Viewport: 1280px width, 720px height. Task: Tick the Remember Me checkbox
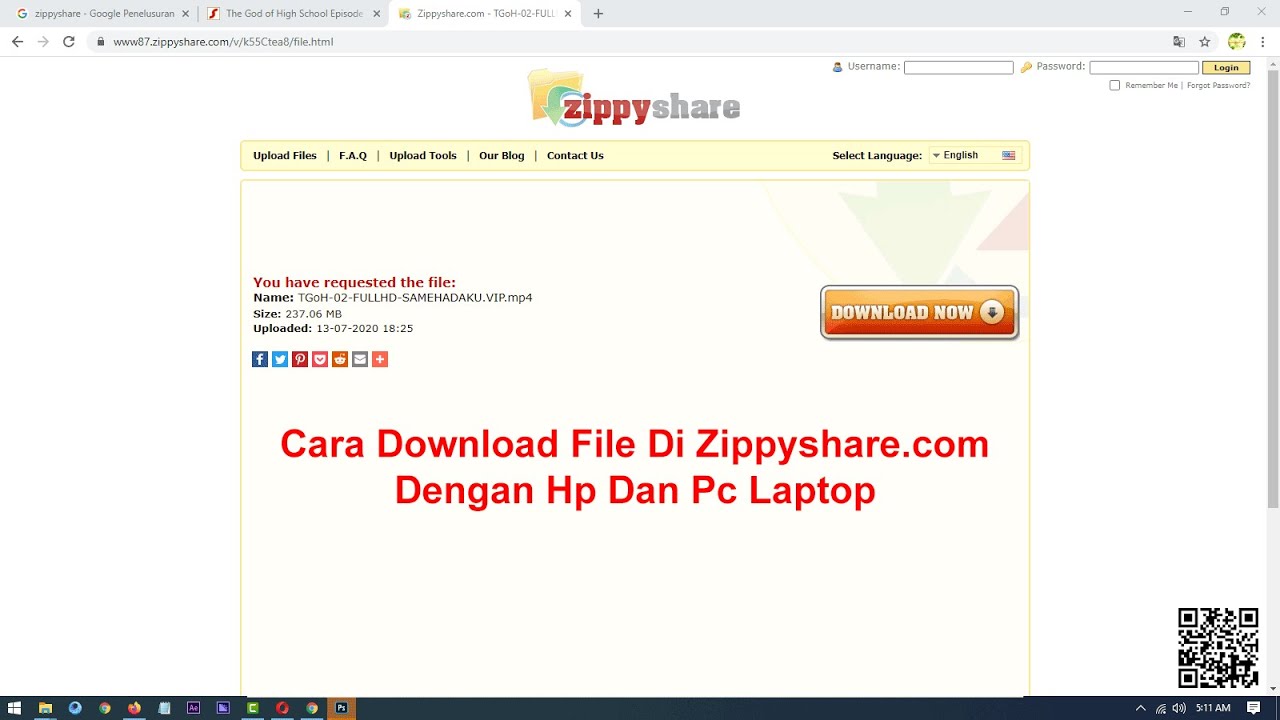coord(1115,86)
